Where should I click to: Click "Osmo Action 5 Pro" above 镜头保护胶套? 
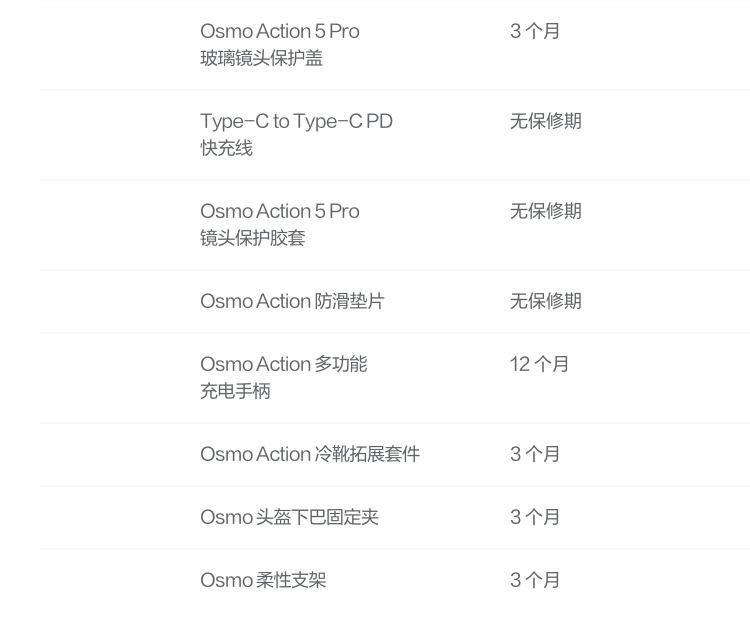coord(279,212)
